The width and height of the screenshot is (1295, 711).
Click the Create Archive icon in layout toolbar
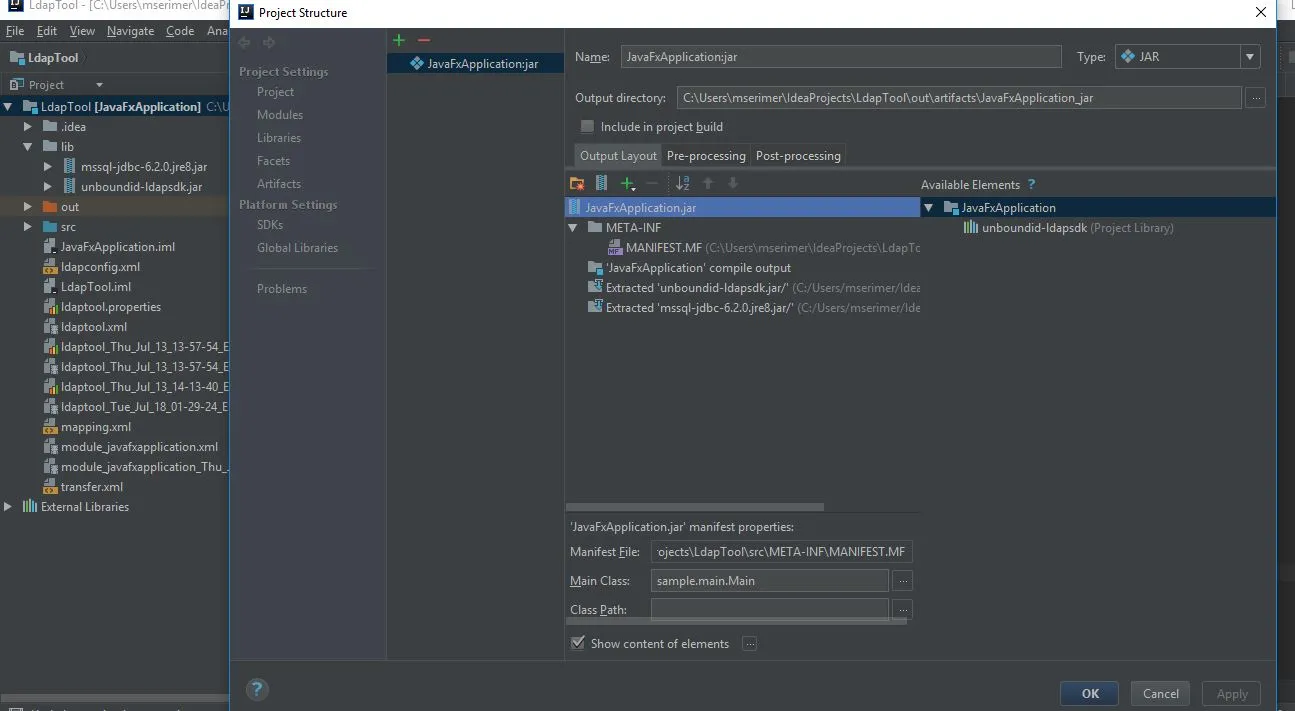[x=601, y=183]
